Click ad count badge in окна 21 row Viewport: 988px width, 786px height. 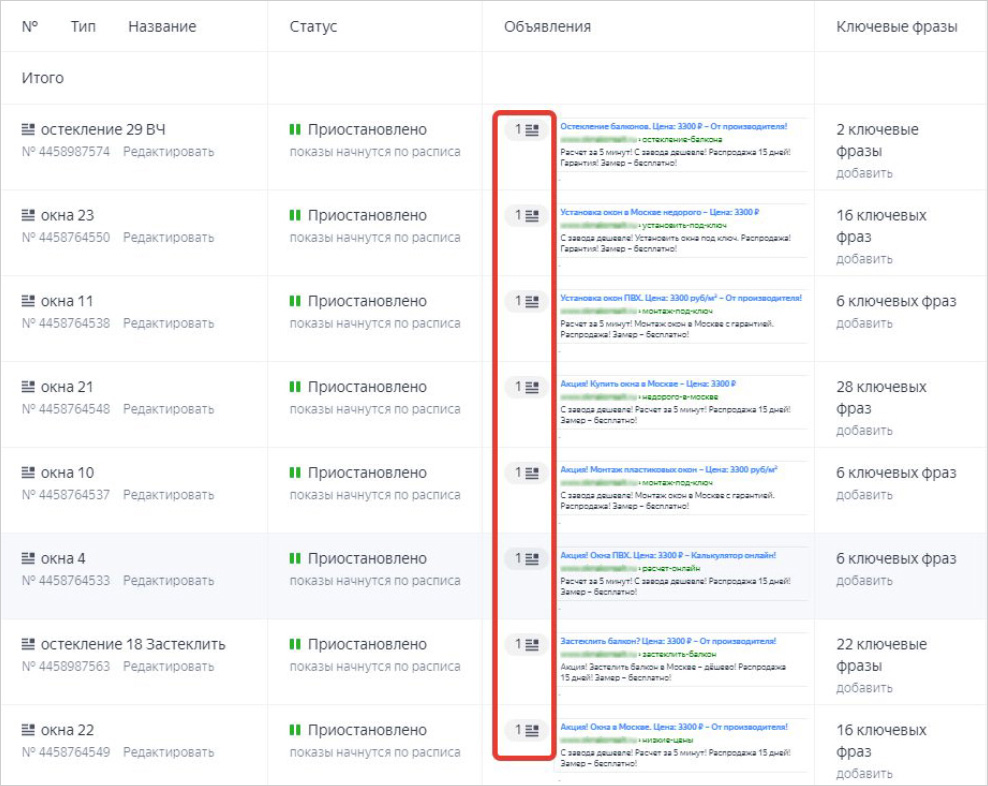pos(526,387)
